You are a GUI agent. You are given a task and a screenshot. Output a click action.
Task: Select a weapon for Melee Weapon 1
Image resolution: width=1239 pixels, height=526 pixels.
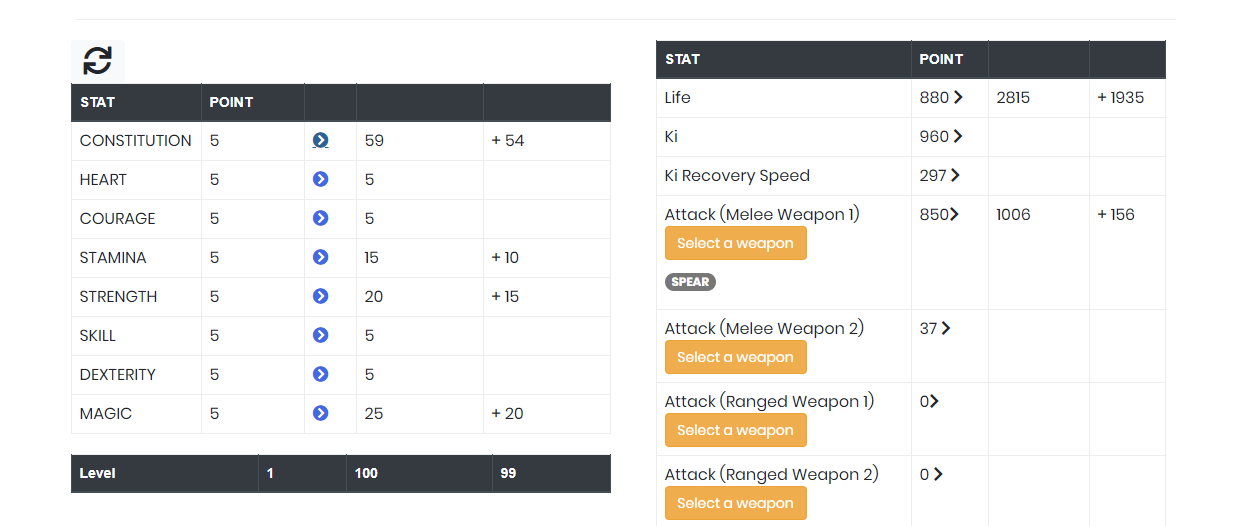click(x=735, y=243)
